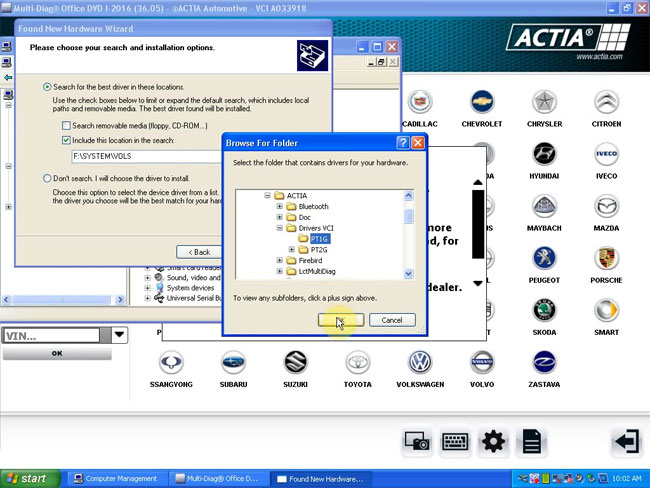The image size is (650, 488).
Task: Select 'Don't search' radio option
Action: pos(47,178)
